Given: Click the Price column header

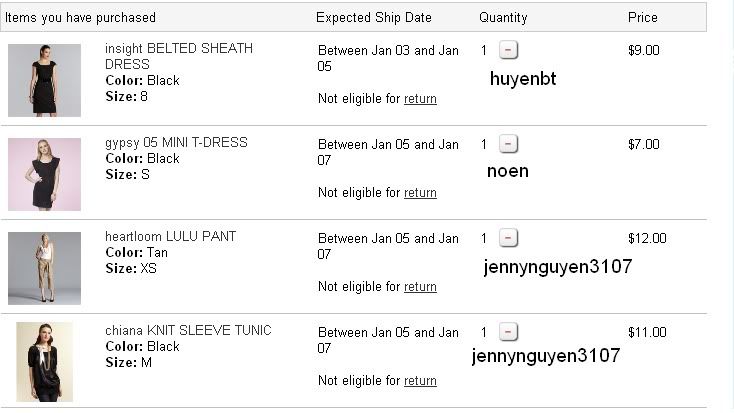Looking at the screenshot, I should [x=642, y=17].
